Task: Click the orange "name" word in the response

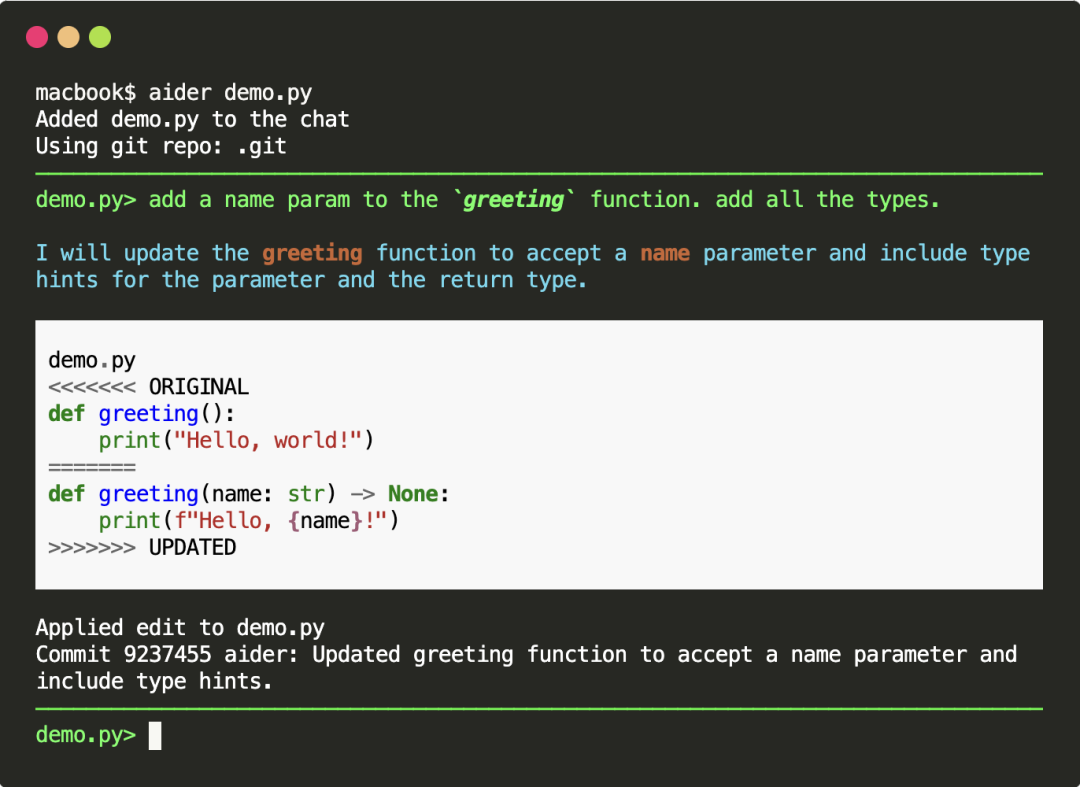Action: click(665, 254)
